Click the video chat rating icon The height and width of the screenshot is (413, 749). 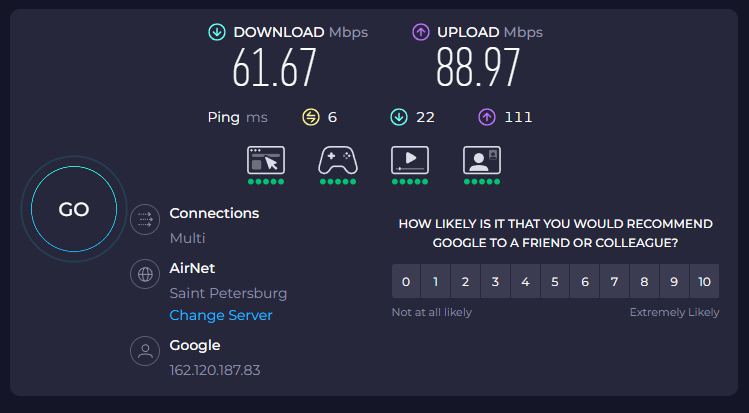tap(482, 160)
